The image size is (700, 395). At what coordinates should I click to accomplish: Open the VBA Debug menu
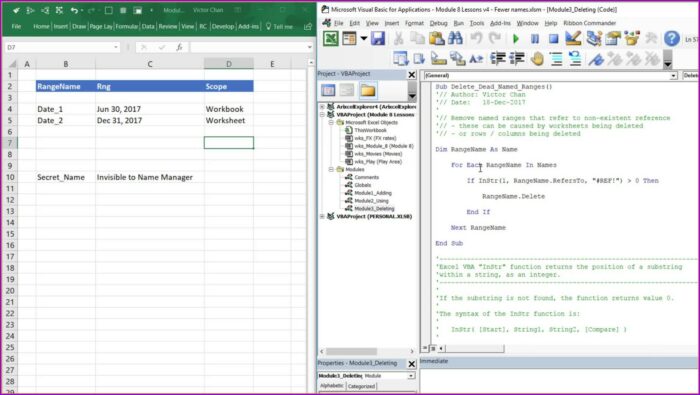[438, 23]
